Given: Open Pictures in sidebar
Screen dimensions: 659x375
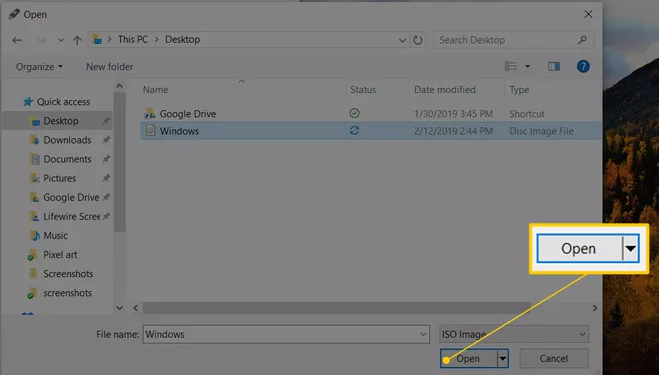Looking at the screenshot, I should [60, 178].
